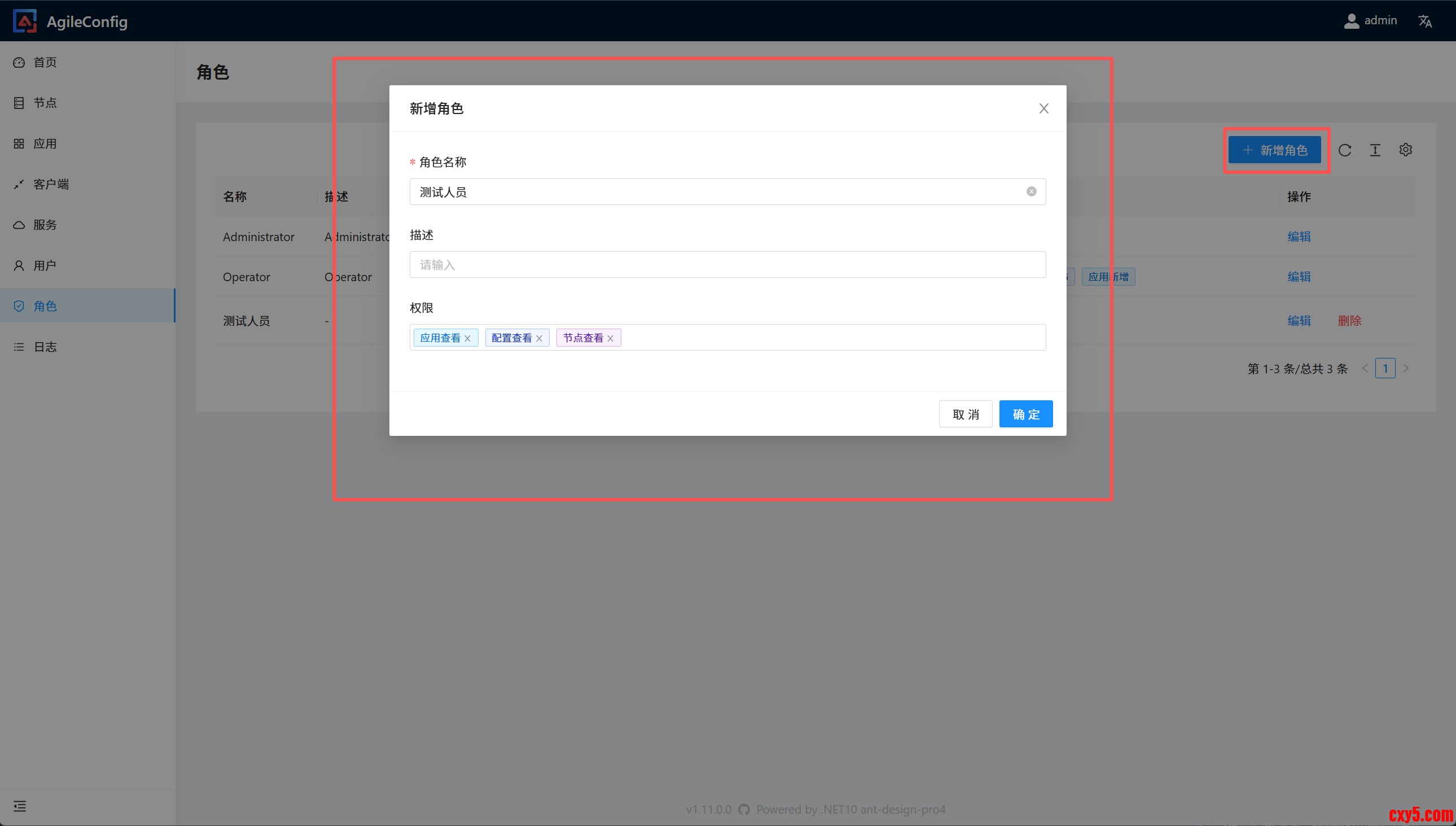This screenshot has height=826, width=1456.
Task: Delete the 测试人员 role row
Action: (1349, 321)
